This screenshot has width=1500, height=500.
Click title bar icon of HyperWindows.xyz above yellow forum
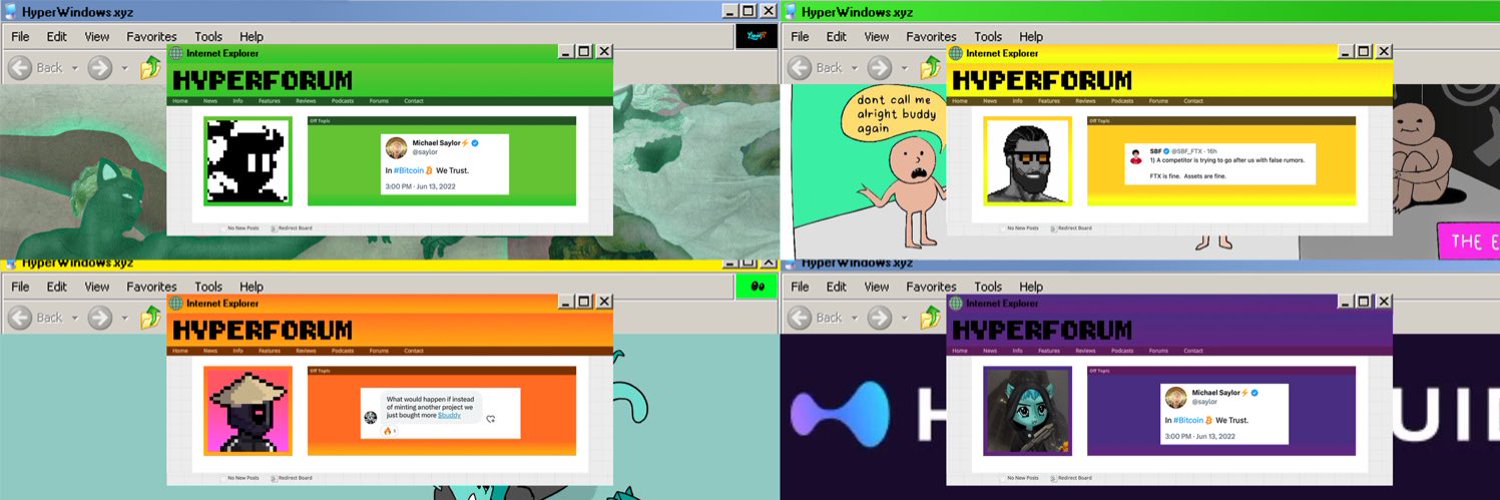(789, 11)
